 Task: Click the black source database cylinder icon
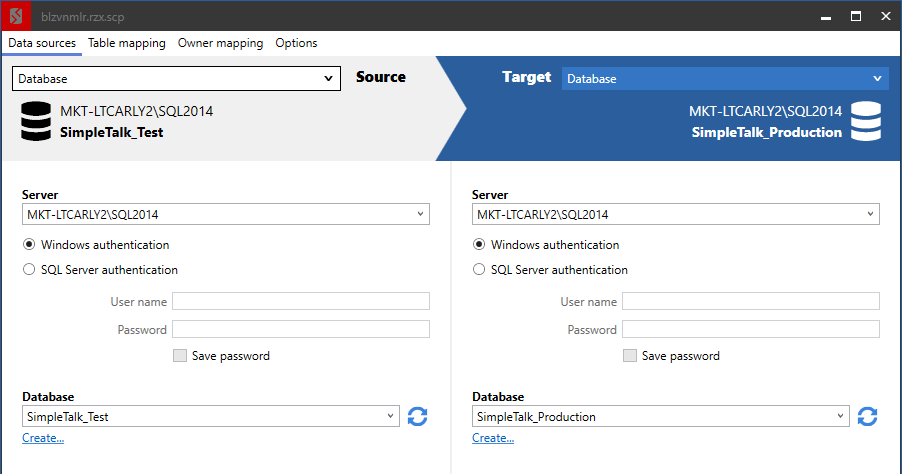pos(36,121)
